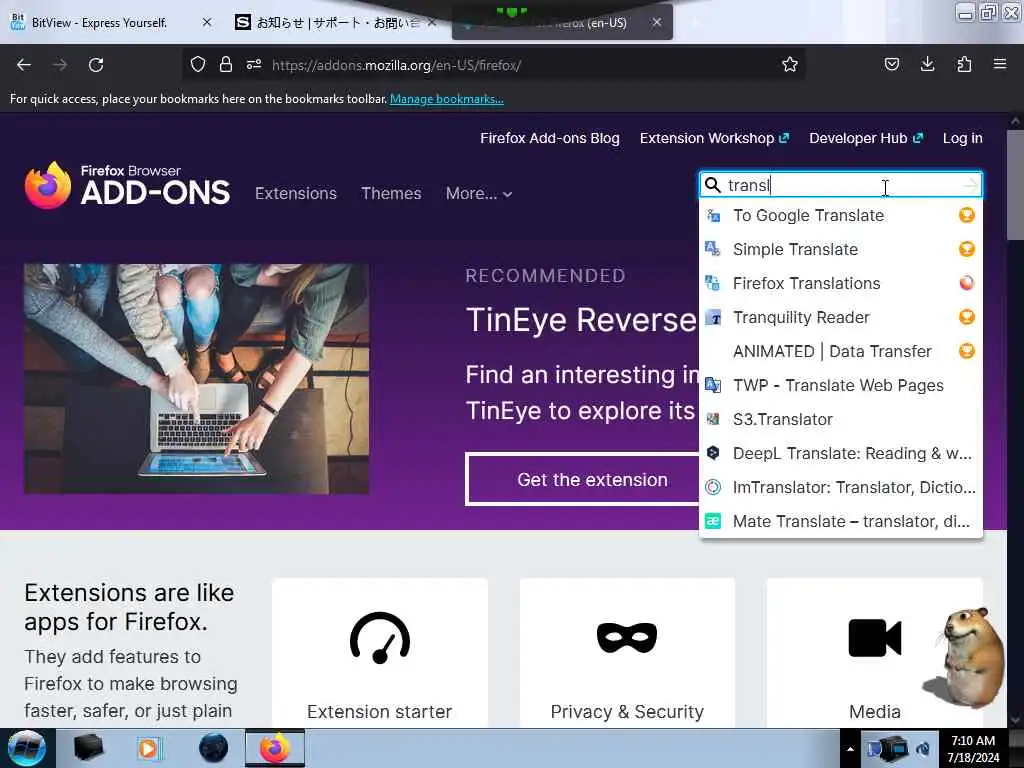
Task: Select Mate Translate suggestion
Action: click(840, 520)
